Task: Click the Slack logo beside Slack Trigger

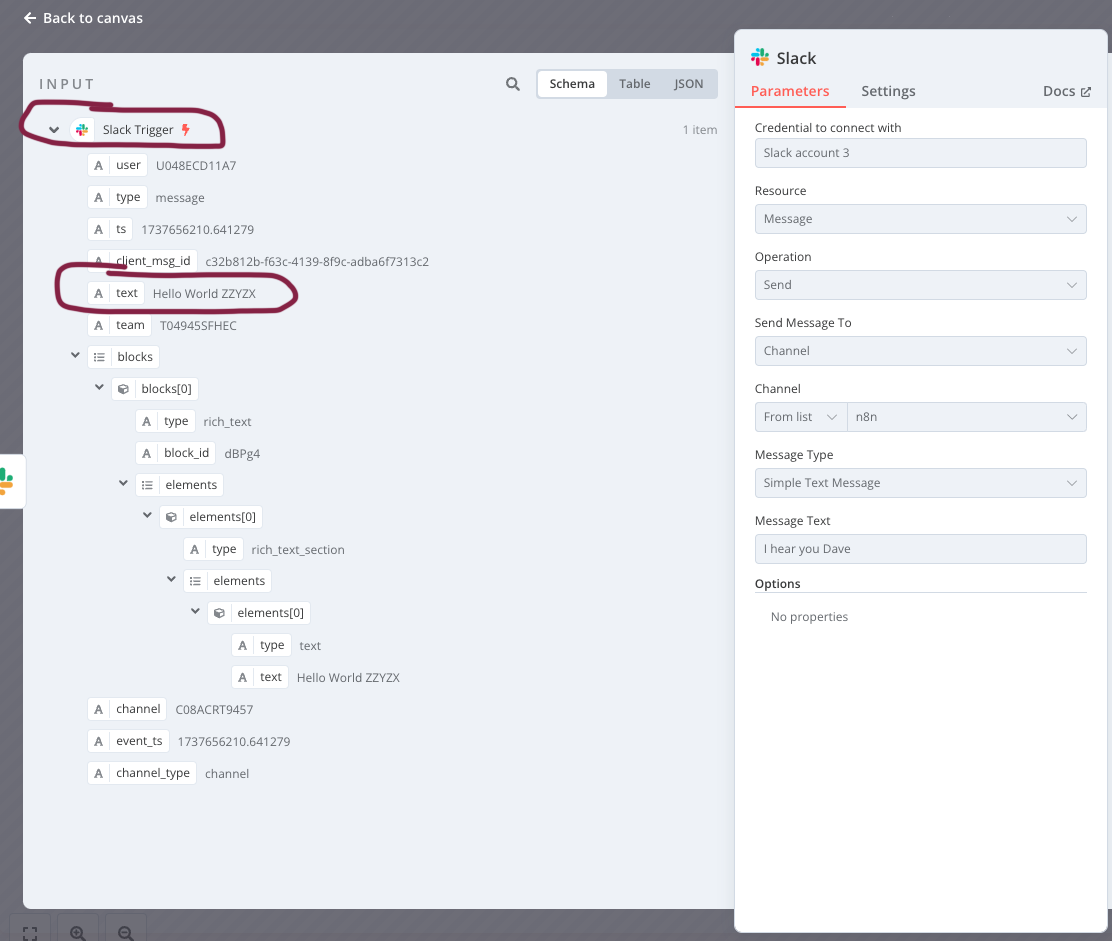Action: click(x=82, y=130)
